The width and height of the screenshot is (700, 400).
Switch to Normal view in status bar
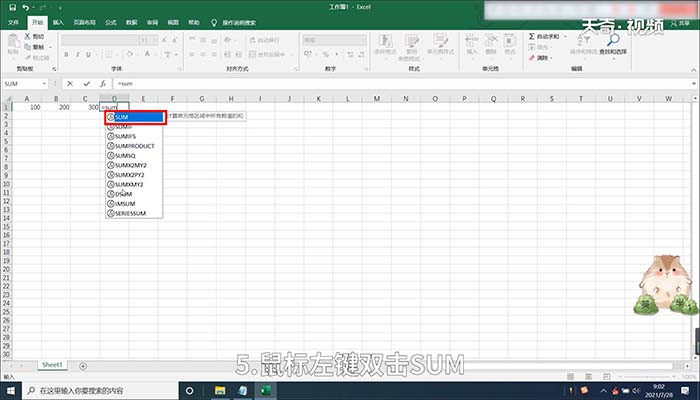pyautogui.click(x=571, y=376)
